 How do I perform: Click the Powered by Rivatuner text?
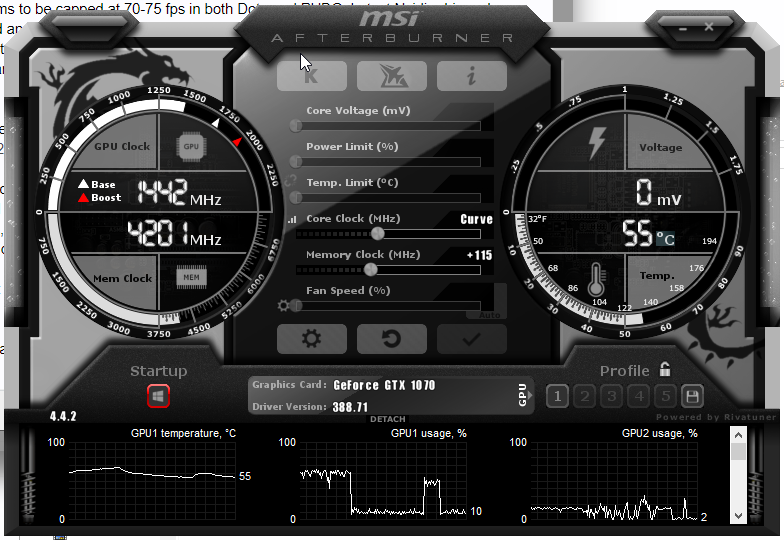[716, 417]
